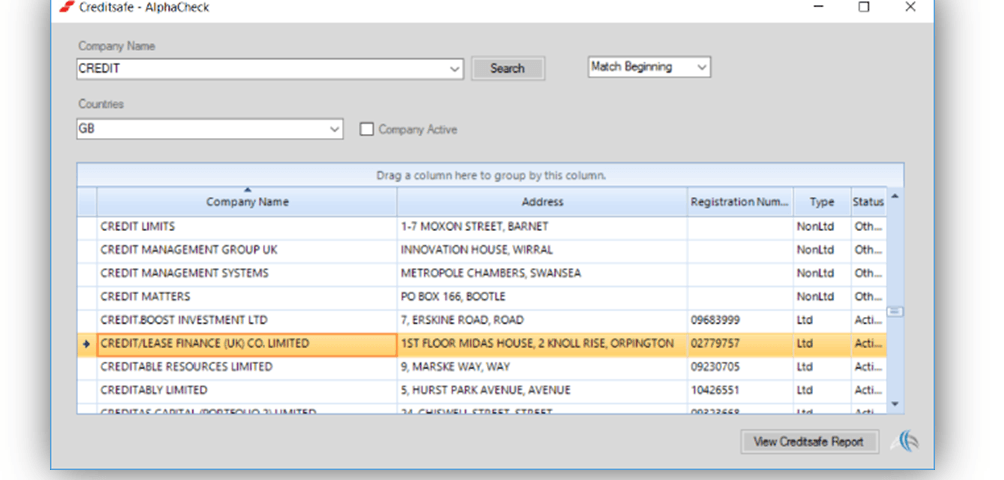Viewport: 1004px width, 480px height.
Task: Sort by Status column header
Action: [x=868, y=202]
